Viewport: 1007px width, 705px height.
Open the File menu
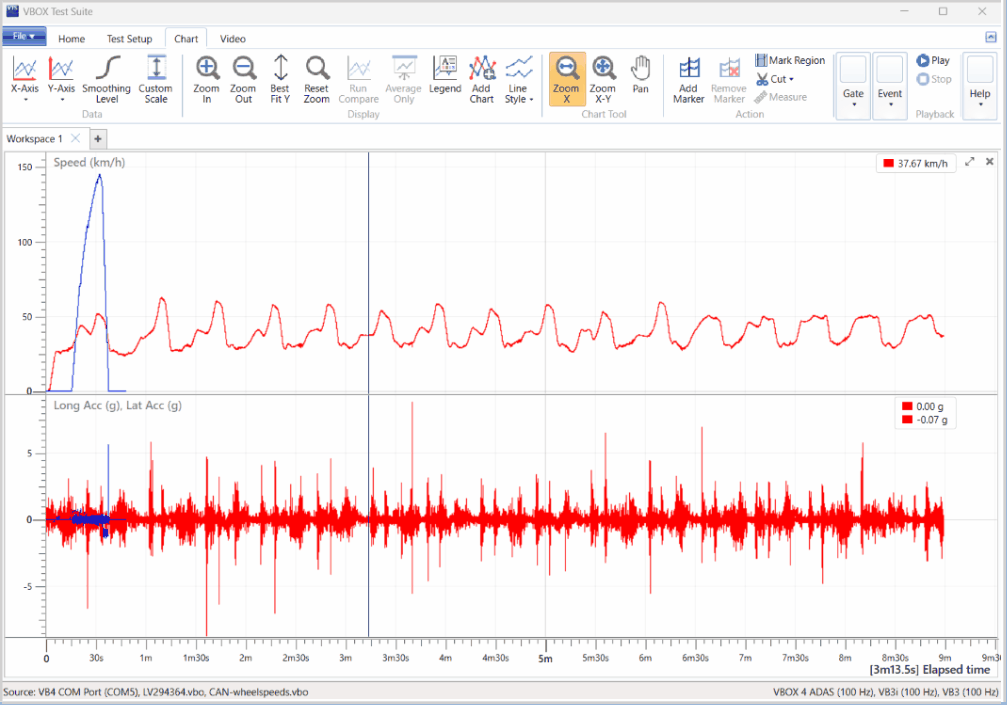point(24,36)
